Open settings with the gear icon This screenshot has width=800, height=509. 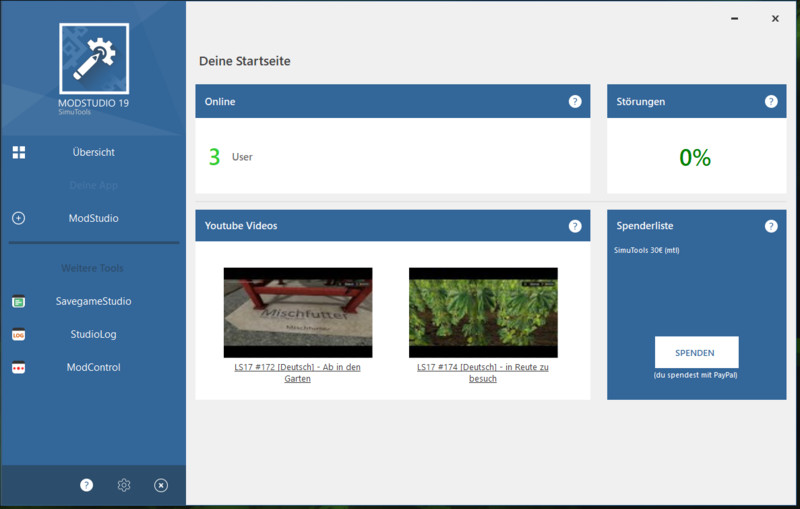pyautogui.click(x=124, y=485)
